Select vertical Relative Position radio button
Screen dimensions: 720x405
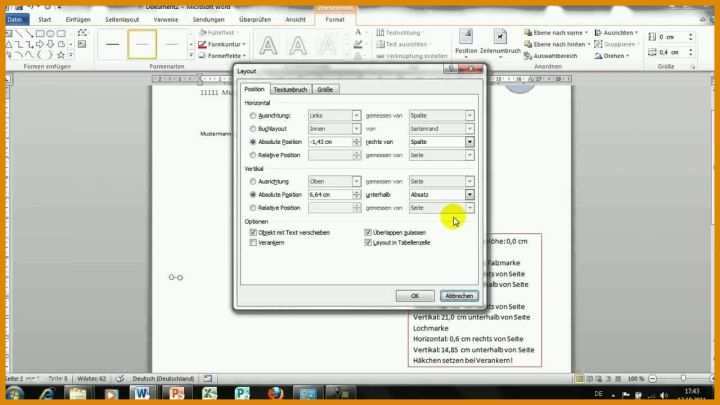click(x=253, y=208)
